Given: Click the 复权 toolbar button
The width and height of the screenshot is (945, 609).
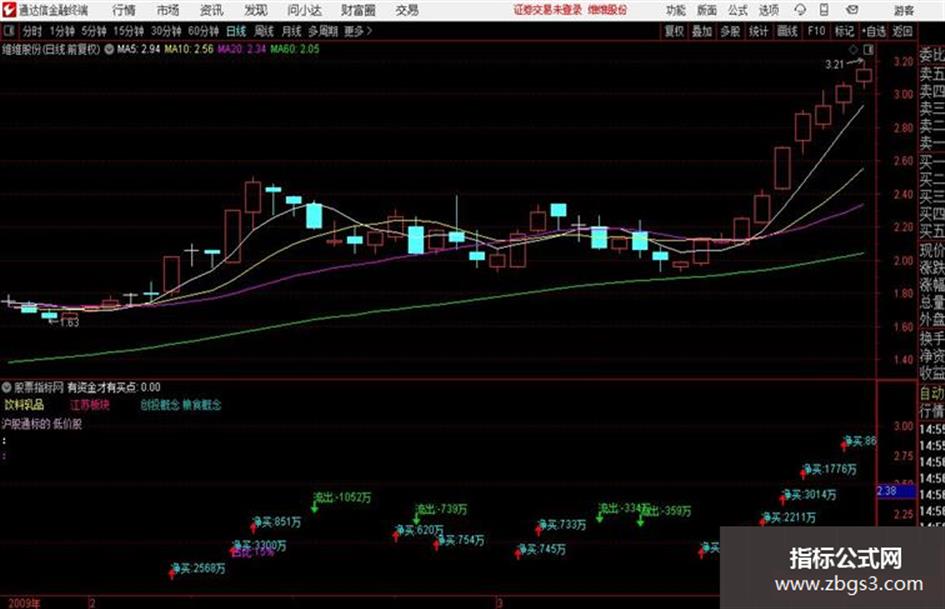Looking at the screenshot, I should point(674,31).
